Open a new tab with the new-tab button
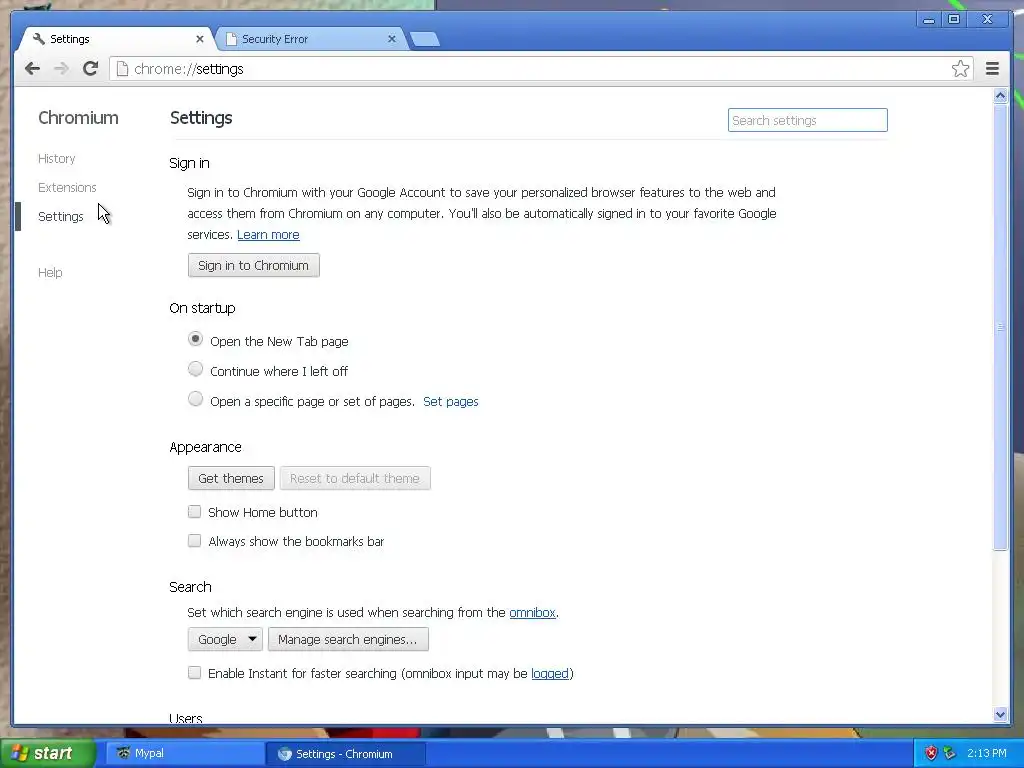The height and width of the screenshot is (768, 1024). coord(425,39)
